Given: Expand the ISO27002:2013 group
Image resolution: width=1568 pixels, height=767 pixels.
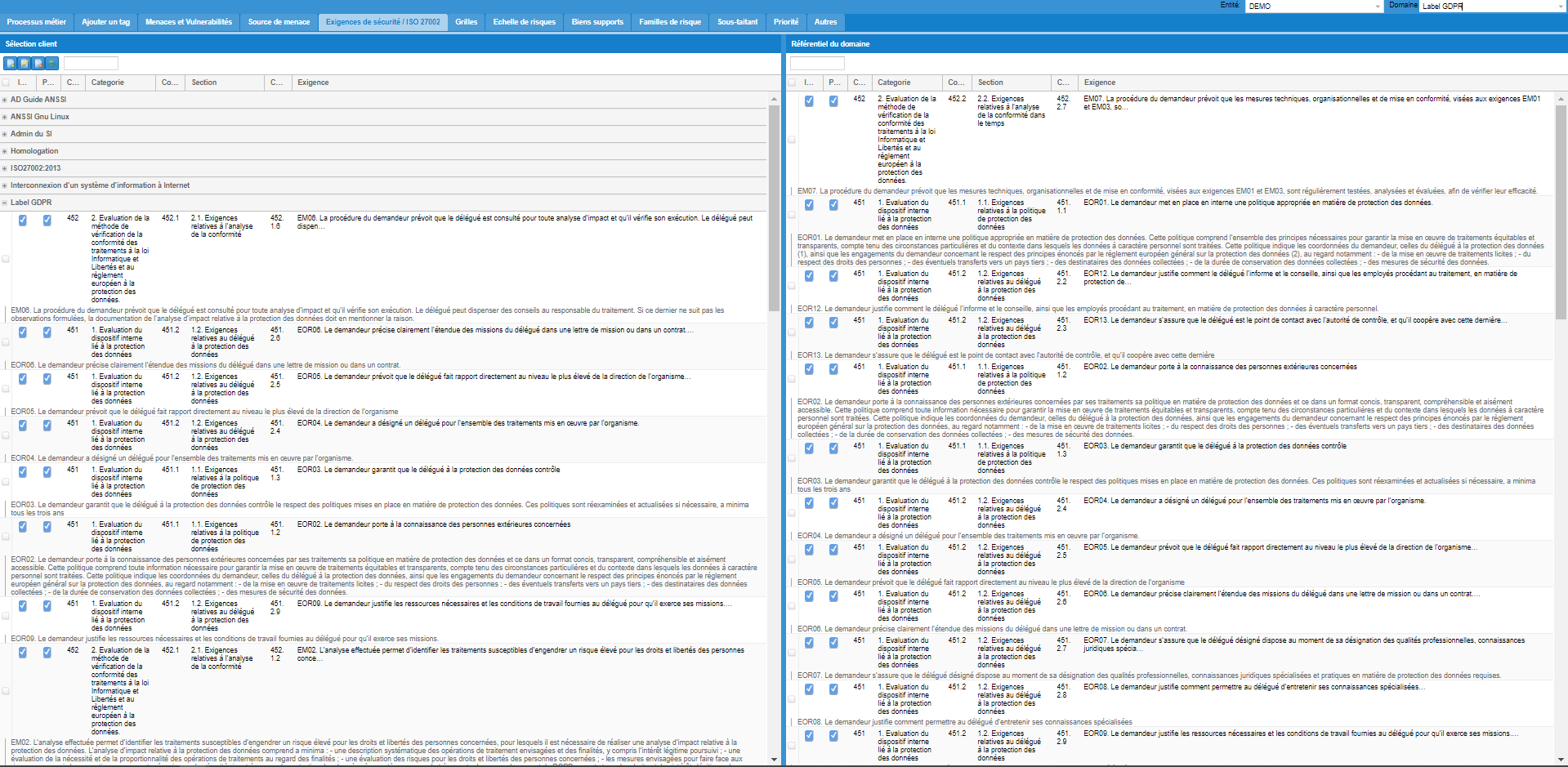Looking at the screenshot, I should tap(5, 168).
